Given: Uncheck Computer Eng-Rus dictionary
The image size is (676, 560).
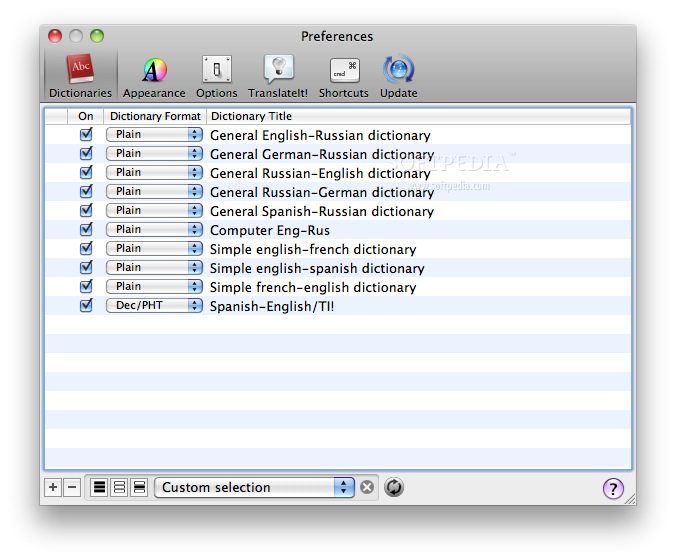Looking at the screenshot, I should [x=86, y=229].
